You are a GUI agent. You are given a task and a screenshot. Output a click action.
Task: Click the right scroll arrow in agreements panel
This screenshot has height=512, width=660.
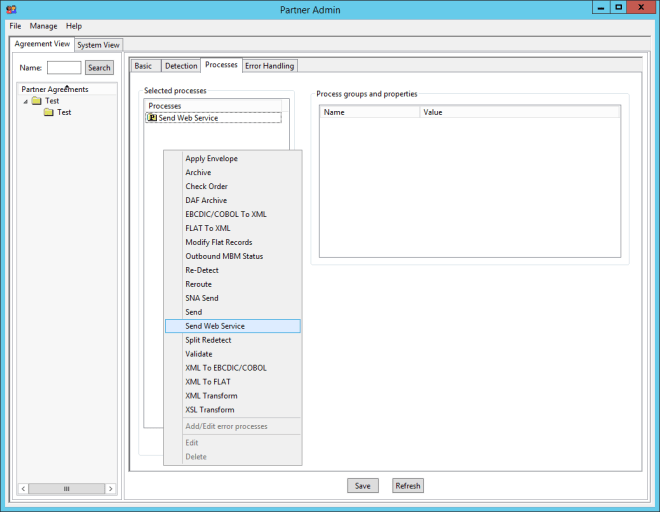(111, 489)
